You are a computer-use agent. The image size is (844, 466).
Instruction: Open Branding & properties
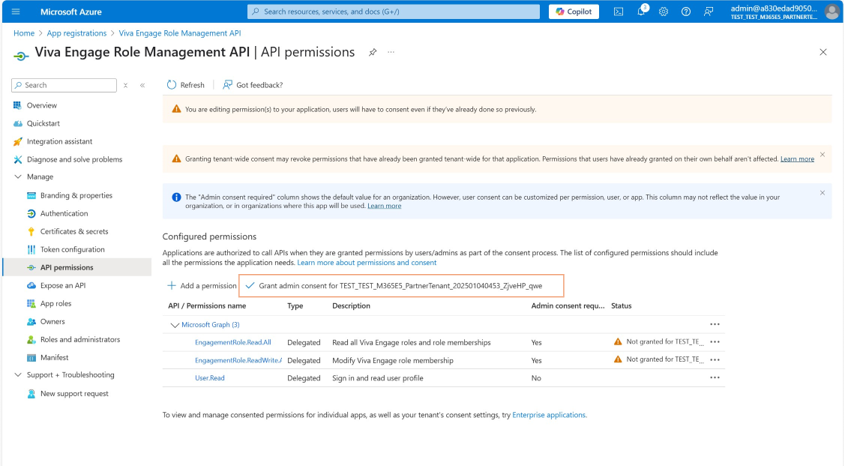(x=76, y=195)
